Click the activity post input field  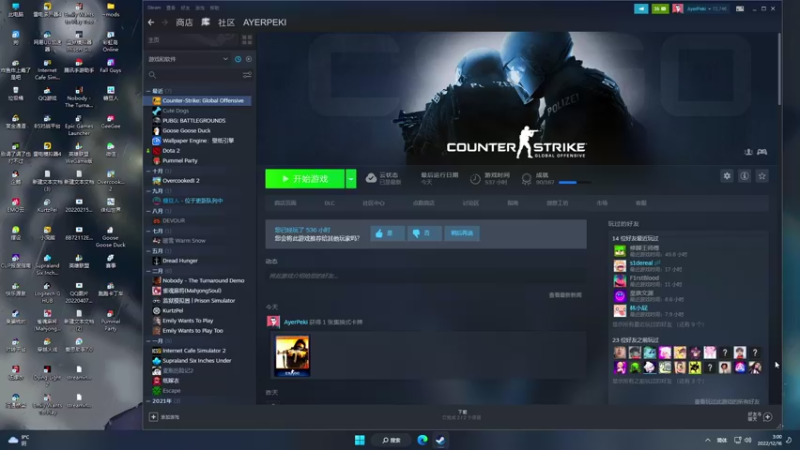pyautogui.click(x=426, y=276)
